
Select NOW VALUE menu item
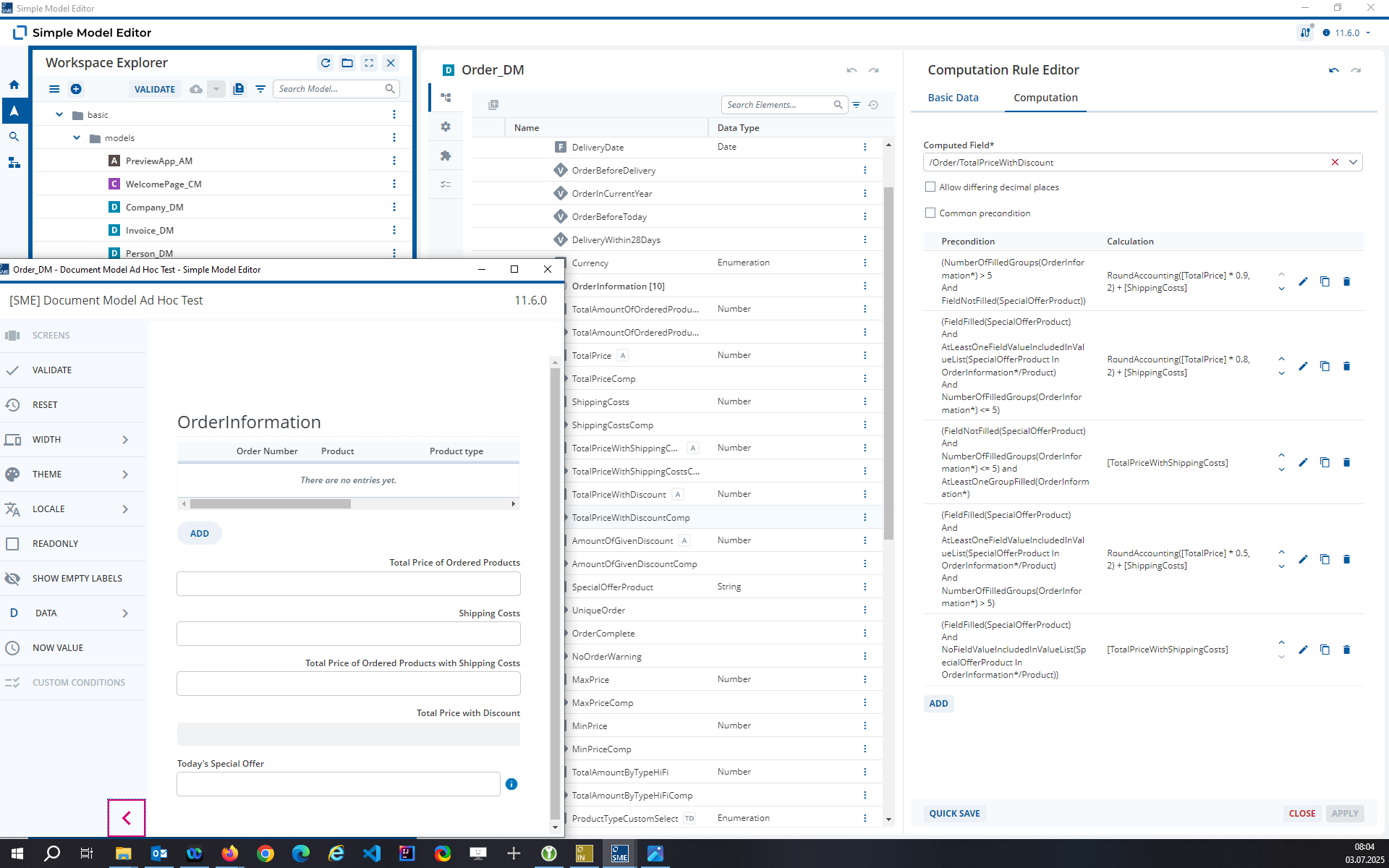[72, 648]
